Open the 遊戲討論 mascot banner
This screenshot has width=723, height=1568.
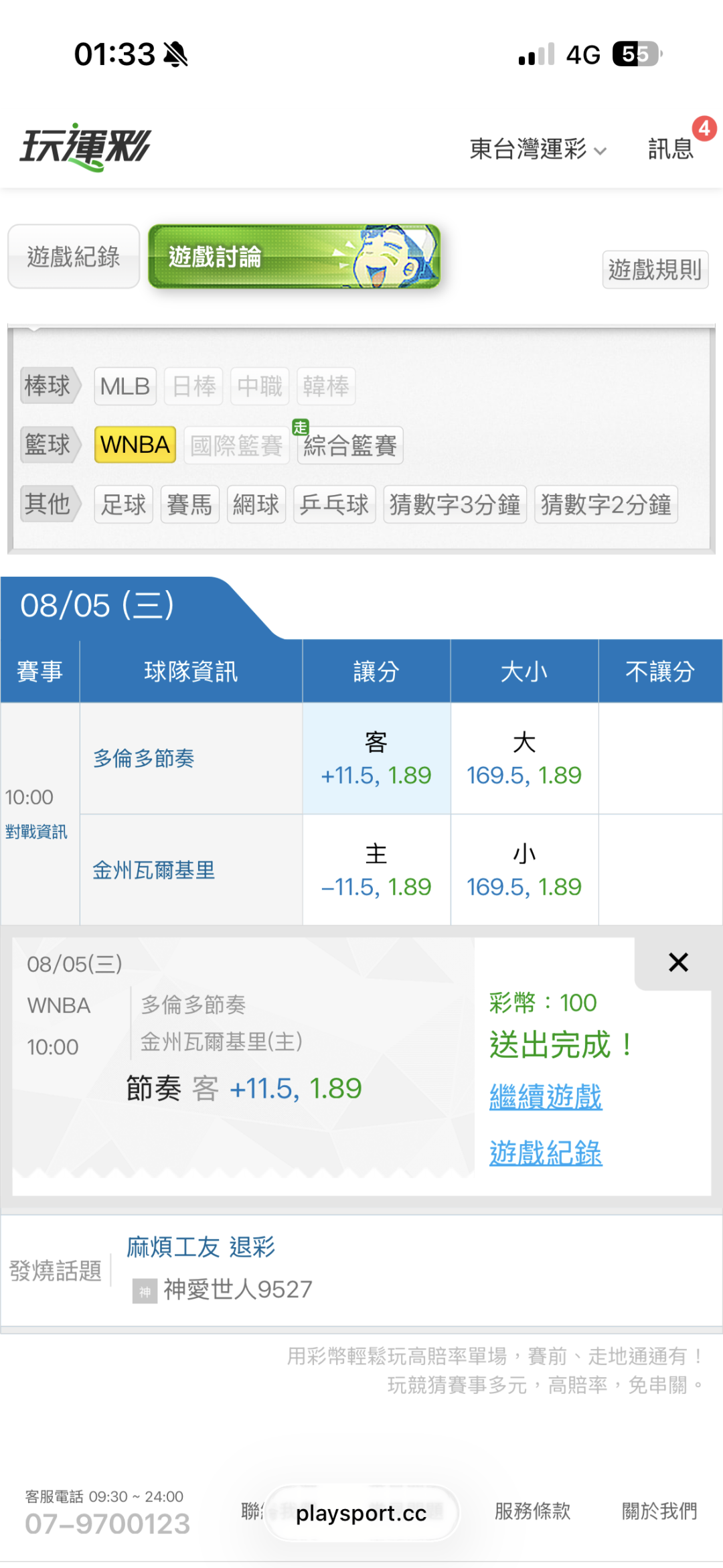coord(295,257)
